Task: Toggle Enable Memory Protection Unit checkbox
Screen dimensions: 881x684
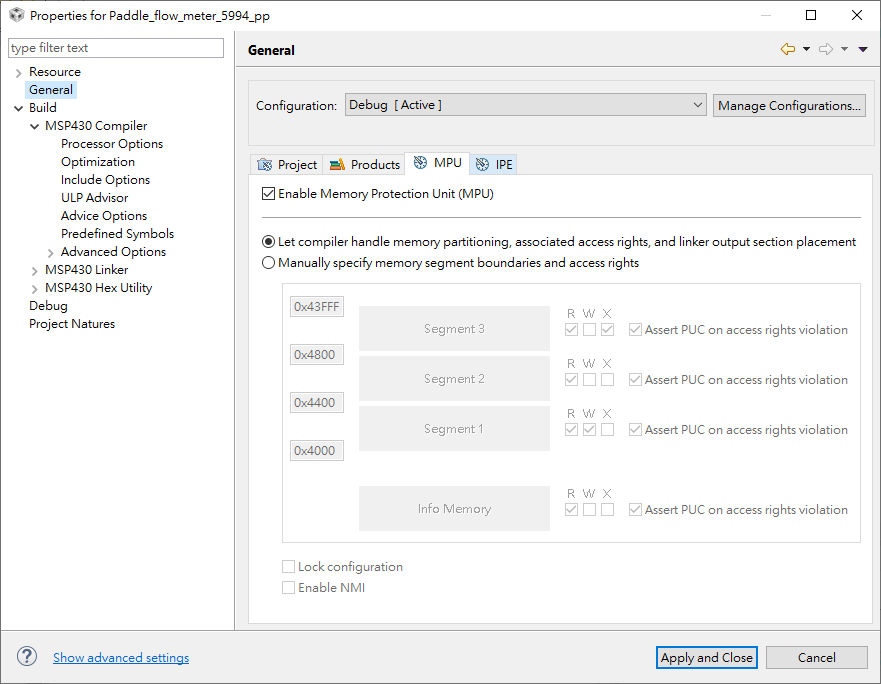Action: click(269, 194)
